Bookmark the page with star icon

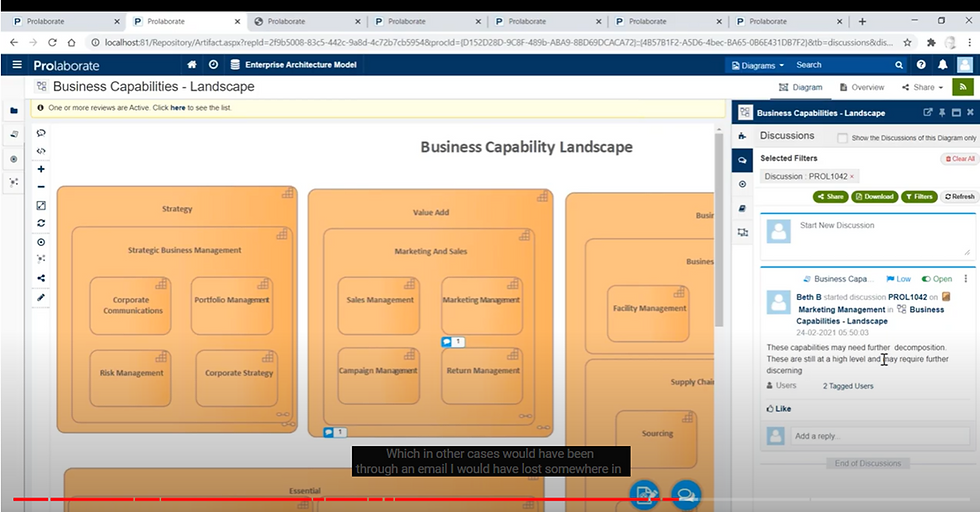907,43
